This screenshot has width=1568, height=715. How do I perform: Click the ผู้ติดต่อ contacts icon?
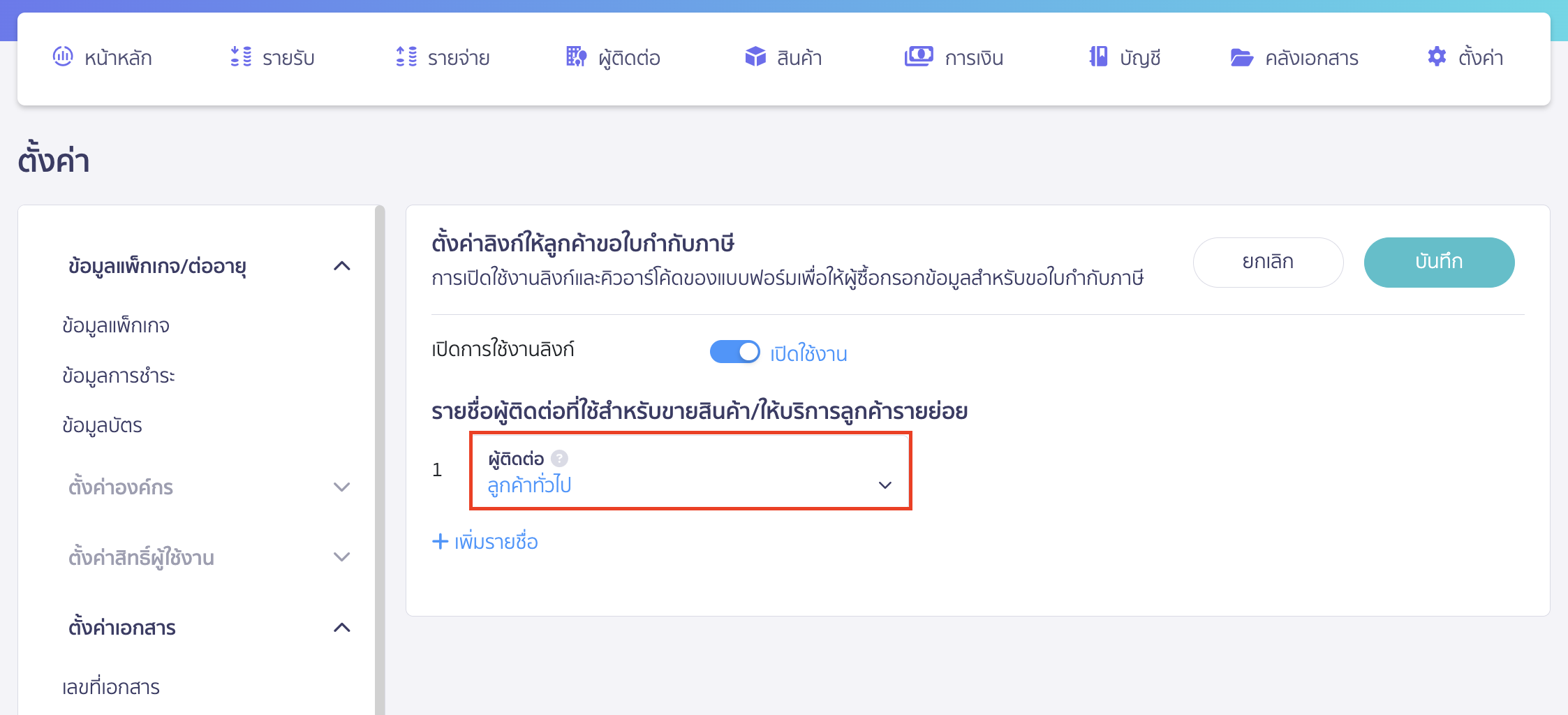(x=613, y=57)
